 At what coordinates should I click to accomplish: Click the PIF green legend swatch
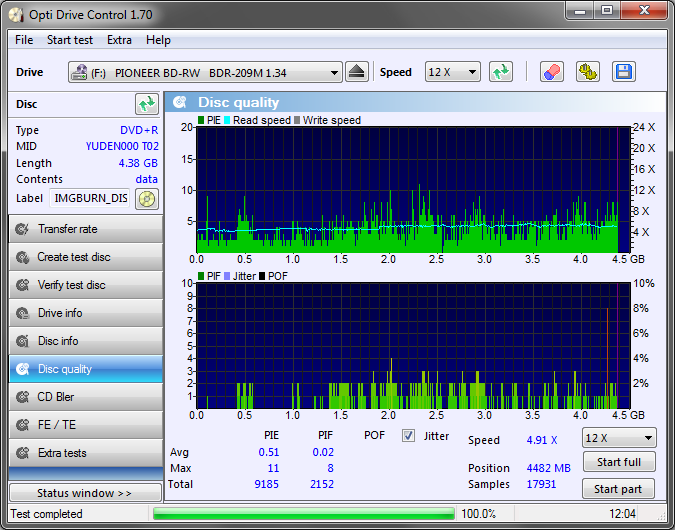[x=201, y=276]
